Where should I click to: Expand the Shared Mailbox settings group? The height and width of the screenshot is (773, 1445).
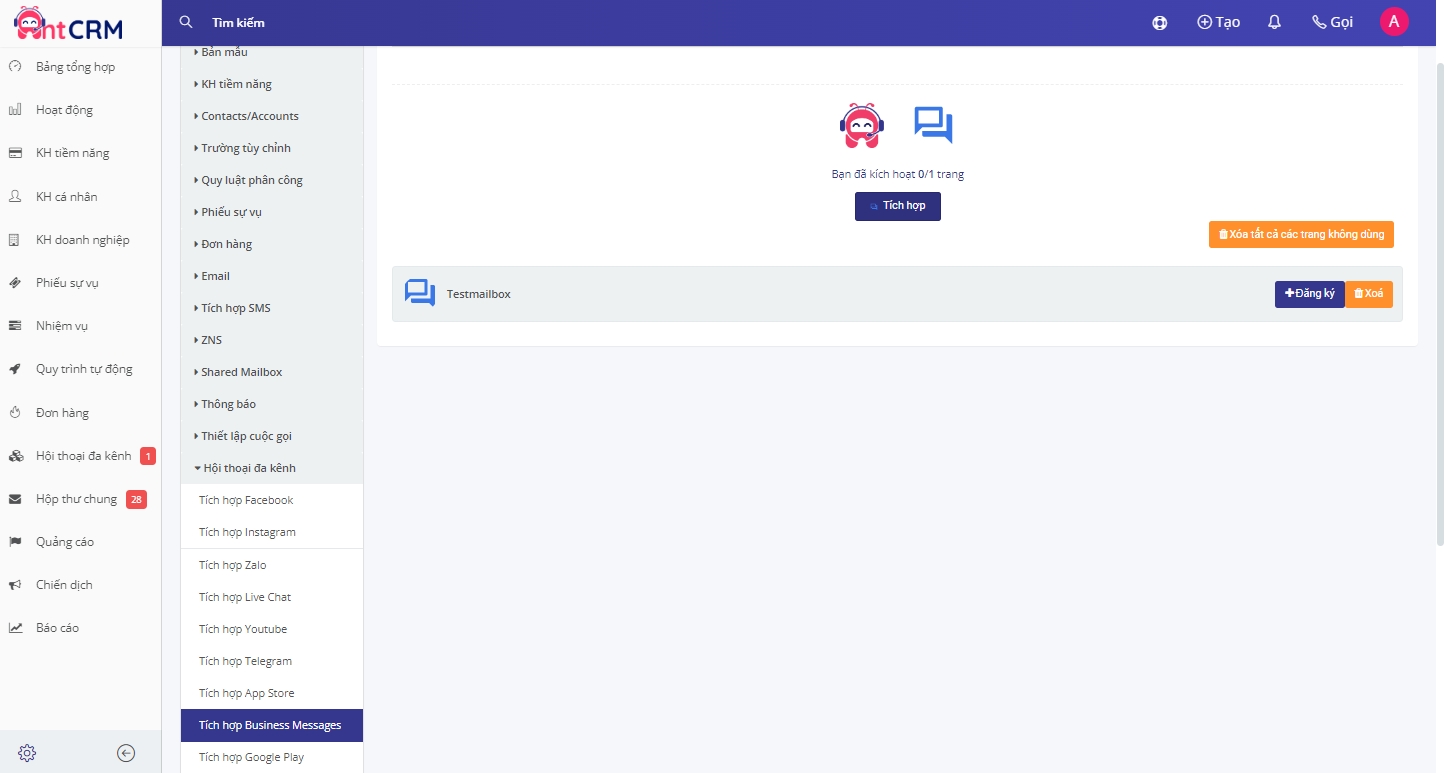[241, 372]
